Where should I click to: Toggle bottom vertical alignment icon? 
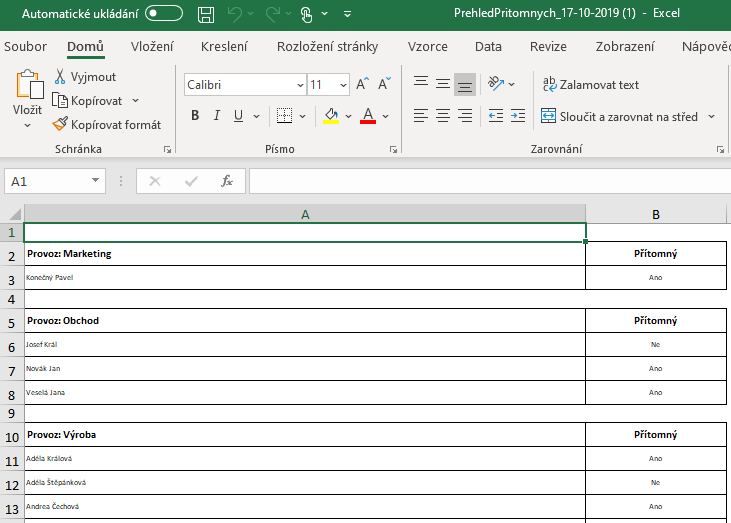coord(465,84)
